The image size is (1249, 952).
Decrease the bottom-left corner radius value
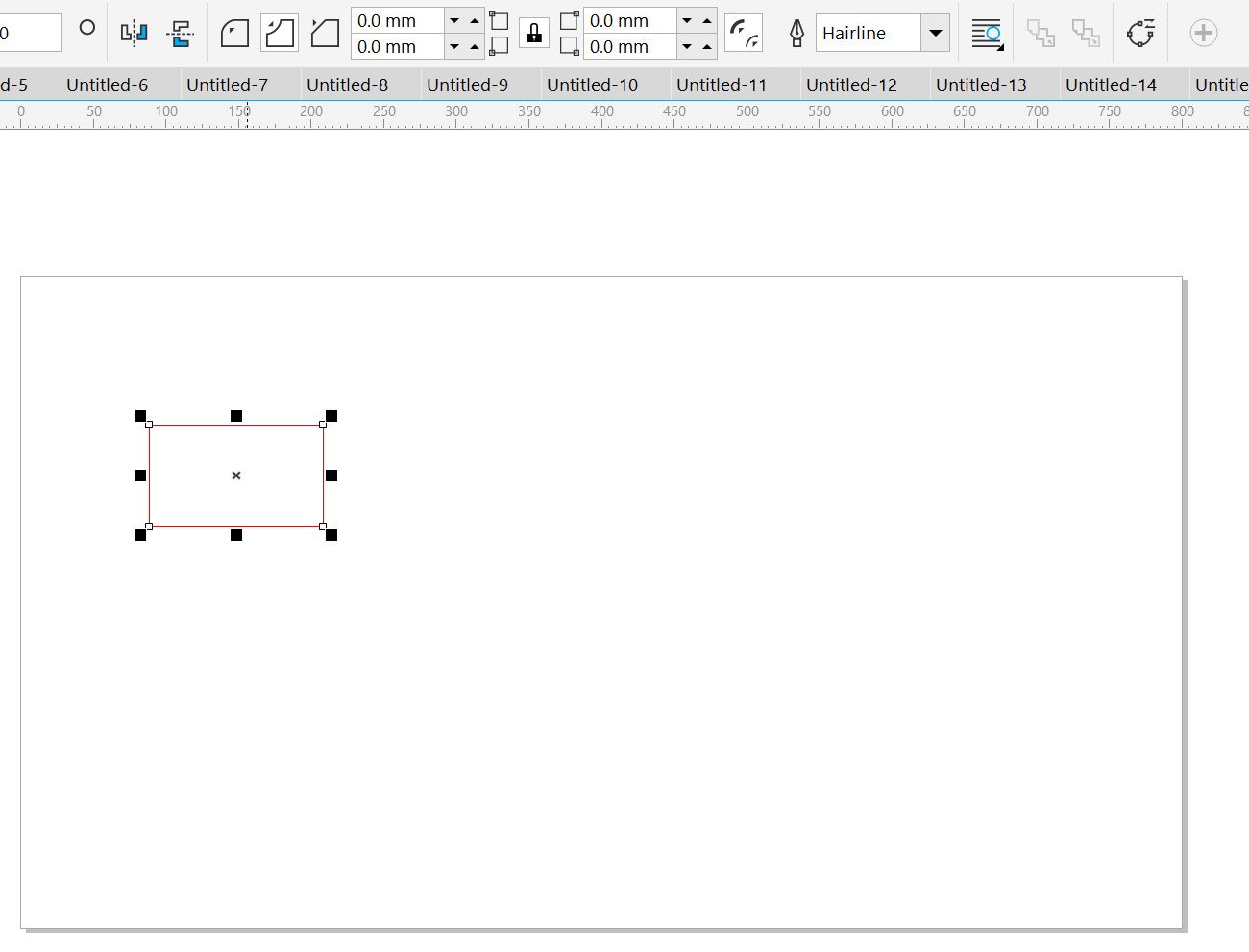[x=454, y=46]
